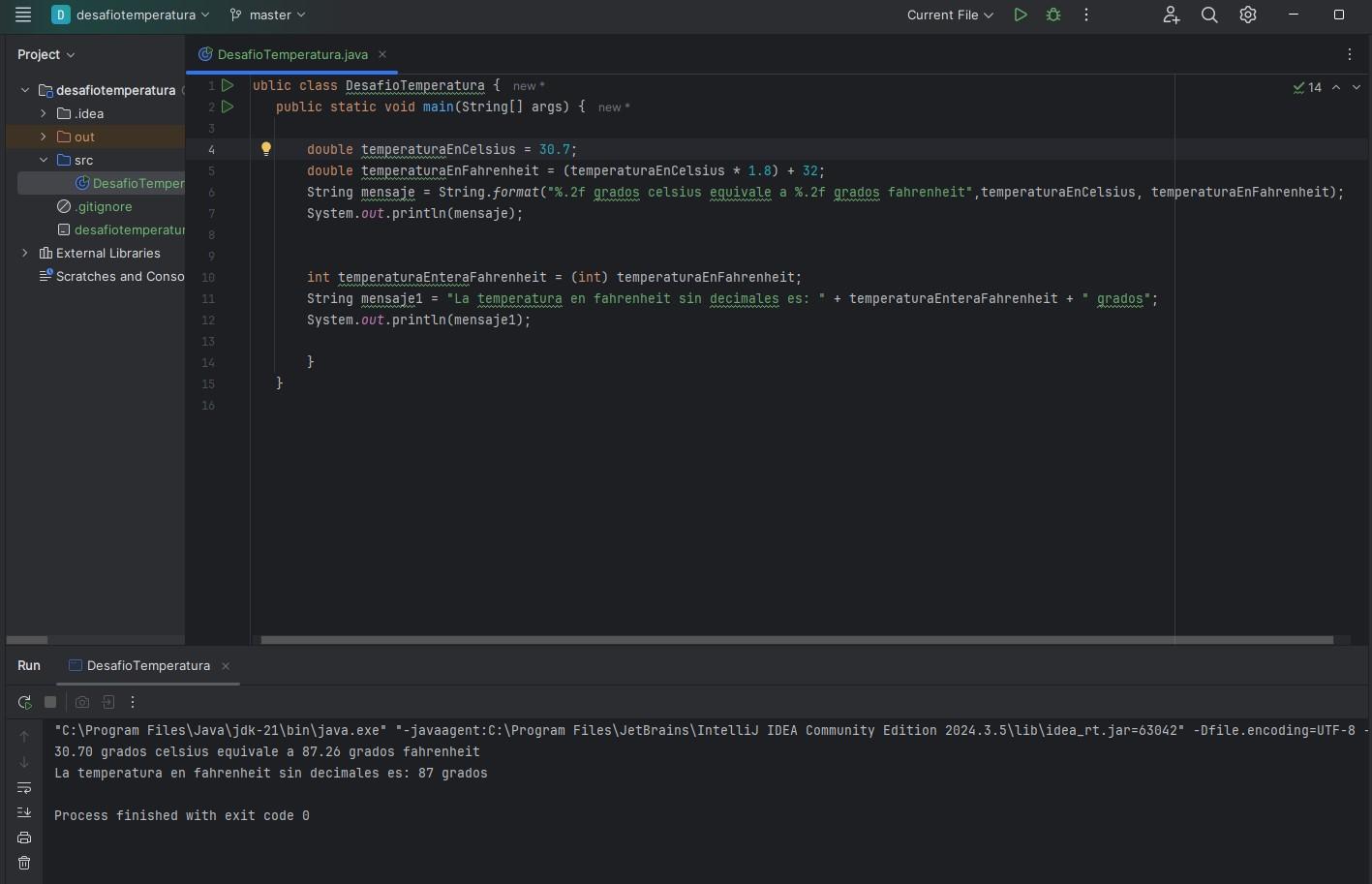1372x884 pixels.
Task: Click run gutter icon on class line 1
Action: click(228, 85)
